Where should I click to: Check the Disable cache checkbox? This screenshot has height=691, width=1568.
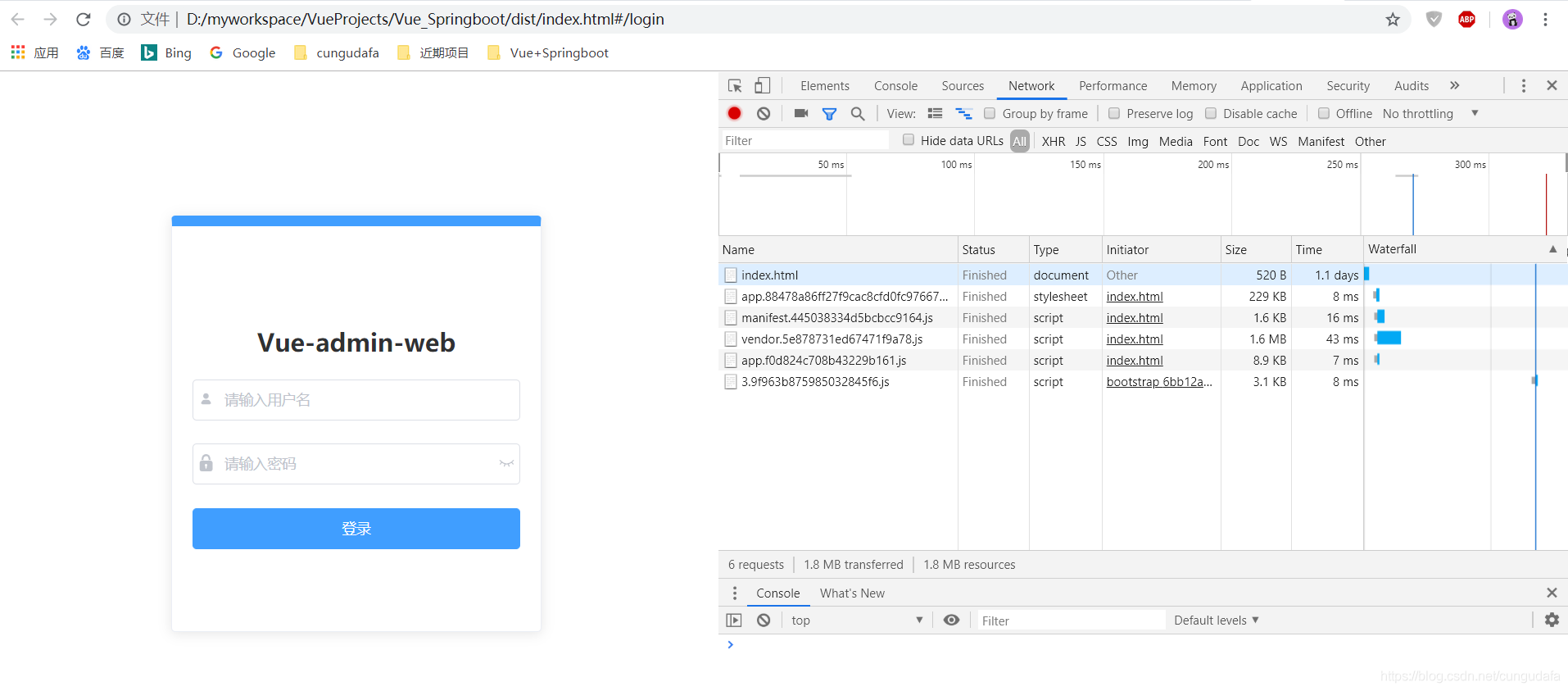(x=1211, y=113)
